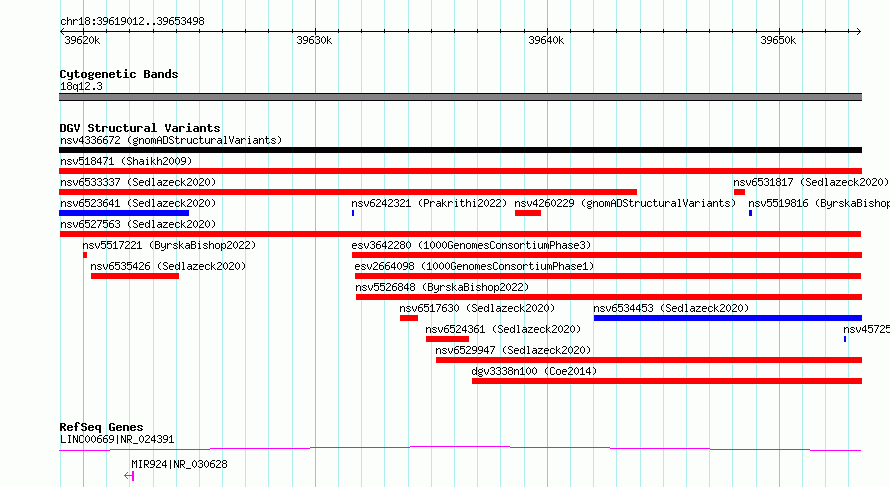The width and height of the screenshot is (890, 487).
Task: Open the nsv5519816 ByrskaBishop label
Action: (818, 203)
